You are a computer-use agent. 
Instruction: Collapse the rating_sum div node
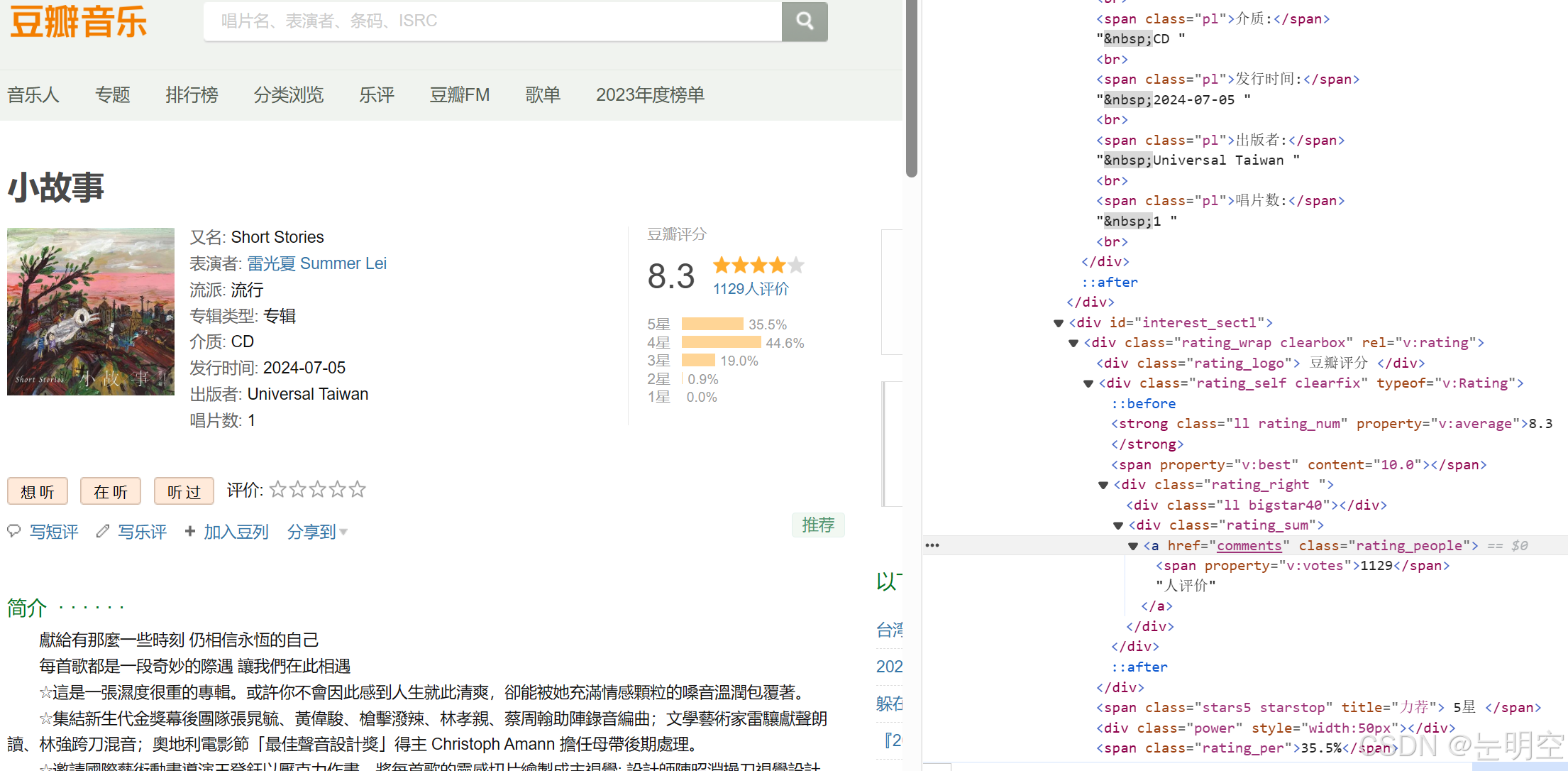pos(1117,526)
